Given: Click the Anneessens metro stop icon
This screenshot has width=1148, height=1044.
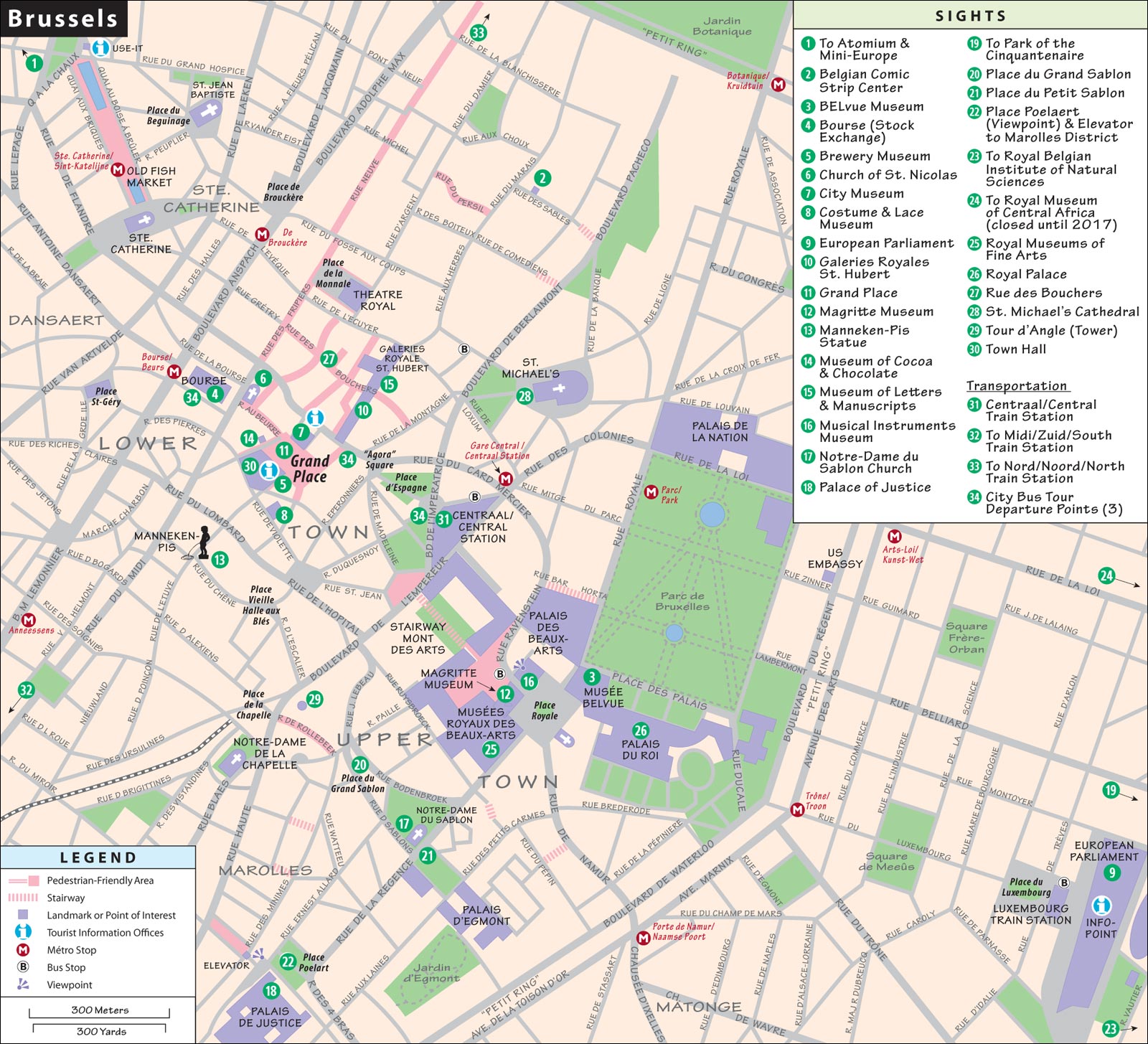Looking at the screenshot, I should click(x=28, y=620).
